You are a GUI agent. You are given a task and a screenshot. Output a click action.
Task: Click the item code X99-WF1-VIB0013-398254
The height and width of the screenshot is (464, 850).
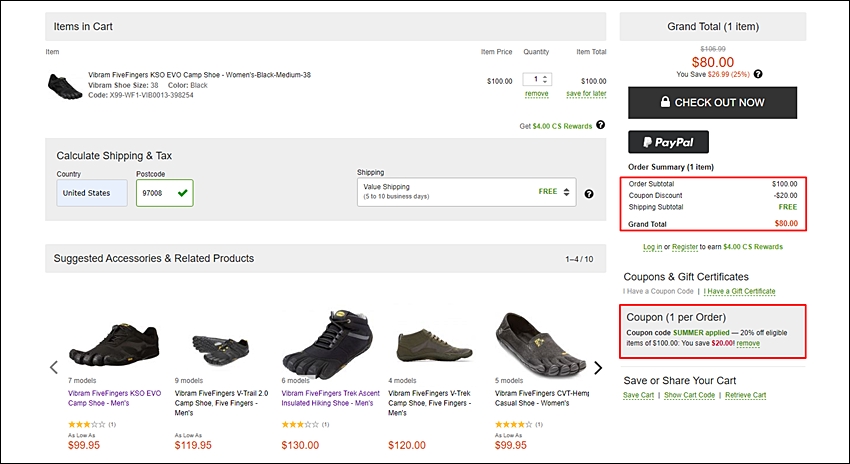tap(141, 95)
